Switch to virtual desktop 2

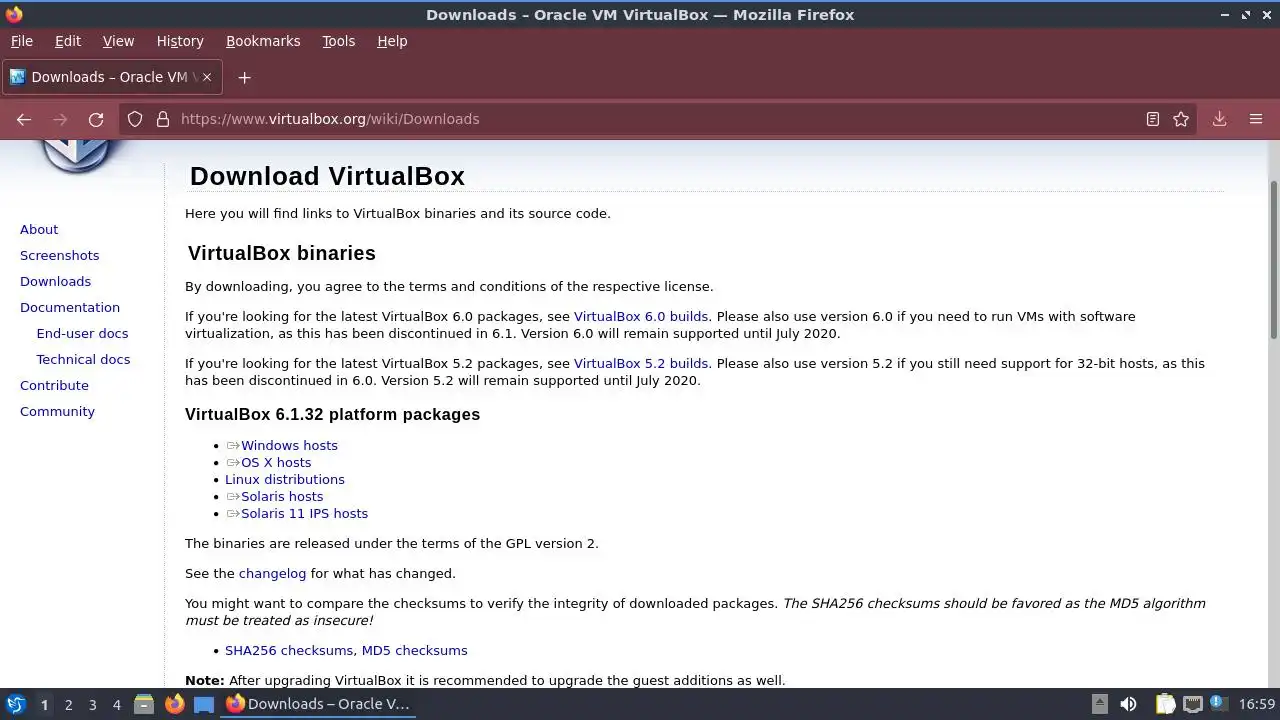(68, 704)
